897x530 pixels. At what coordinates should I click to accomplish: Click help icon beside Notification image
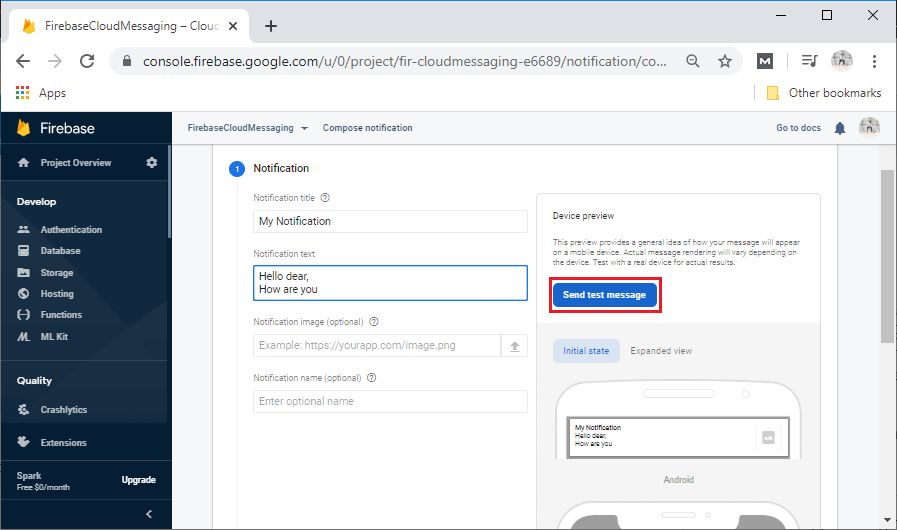click(x=374, y=322)
